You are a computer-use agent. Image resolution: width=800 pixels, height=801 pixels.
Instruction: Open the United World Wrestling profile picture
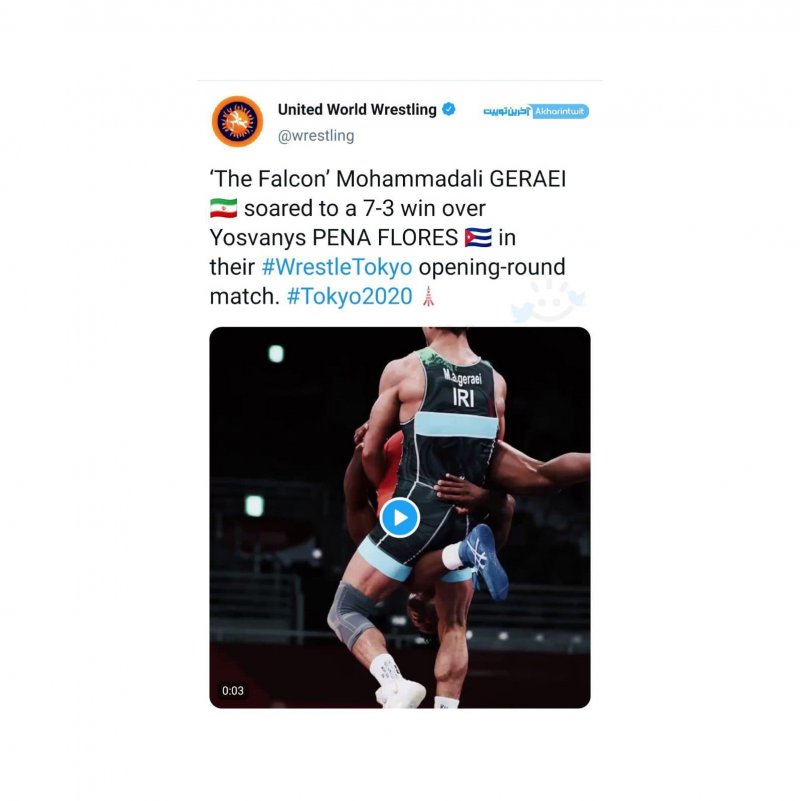tap(238, 122)
